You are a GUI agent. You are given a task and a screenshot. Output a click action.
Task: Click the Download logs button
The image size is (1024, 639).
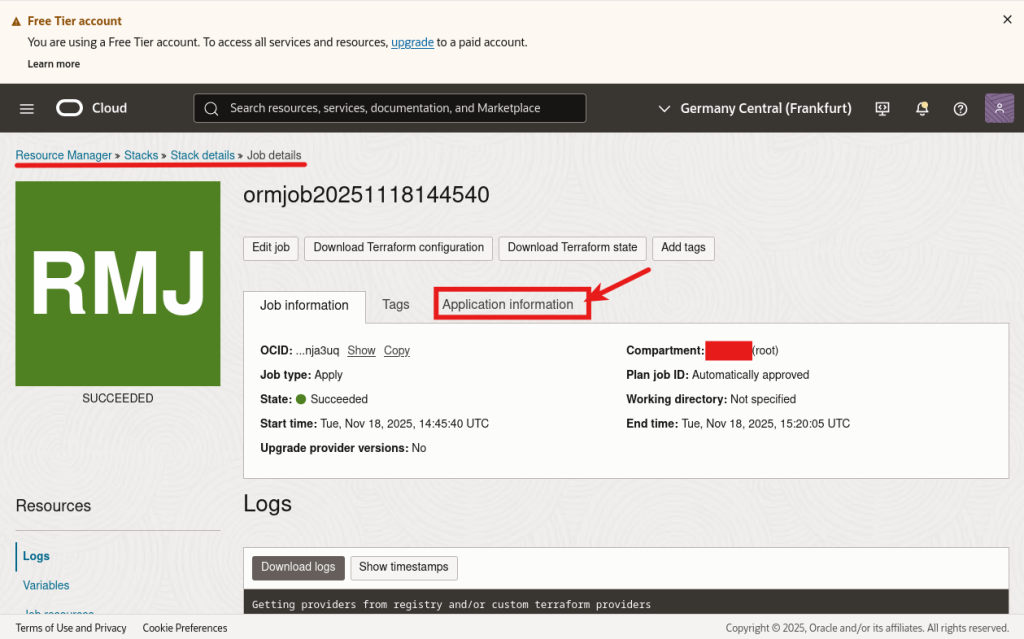pos(298,567)
